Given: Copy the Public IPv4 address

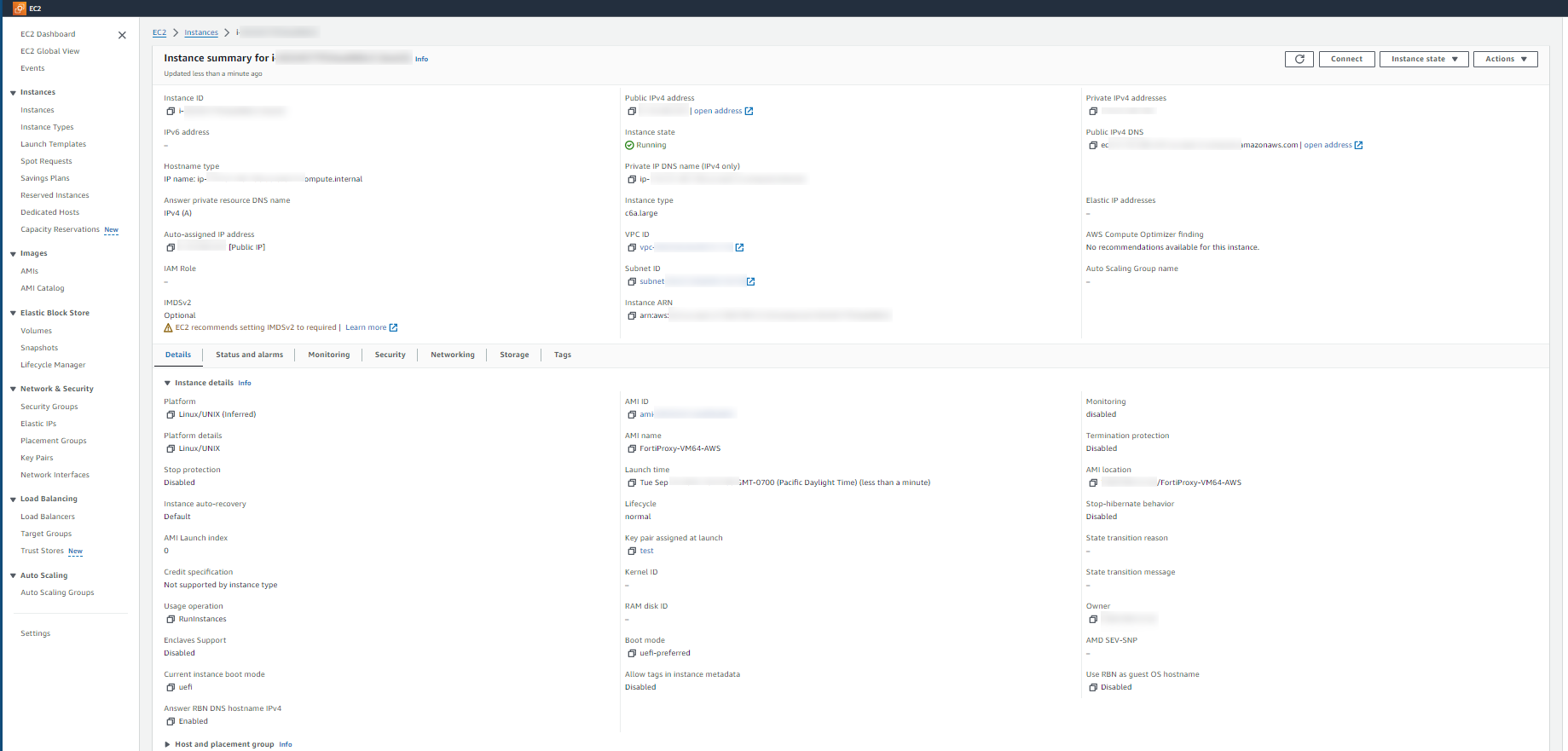Looking at the screenshot, I should (x=632, y=111).
